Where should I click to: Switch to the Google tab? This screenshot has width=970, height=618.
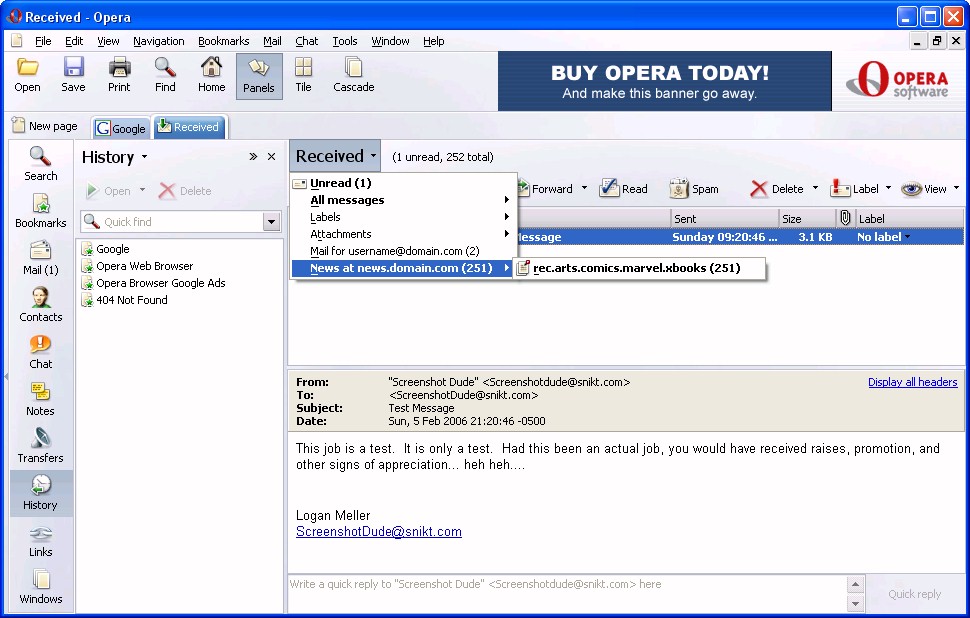coord(121,128)
